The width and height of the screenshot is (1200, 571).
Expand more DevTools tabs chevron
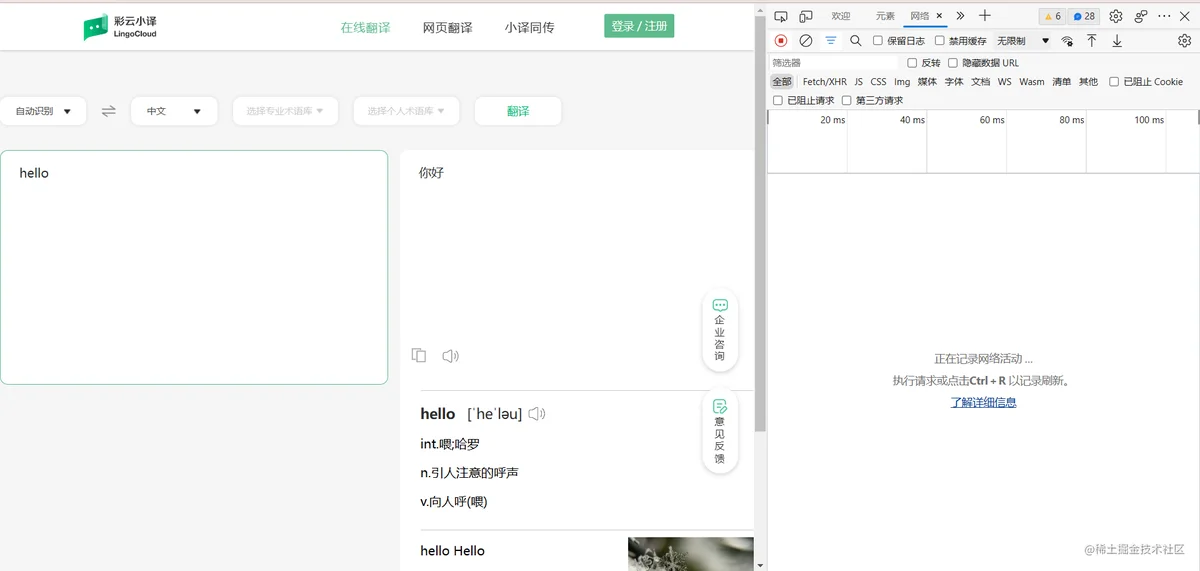pos(960,16)
